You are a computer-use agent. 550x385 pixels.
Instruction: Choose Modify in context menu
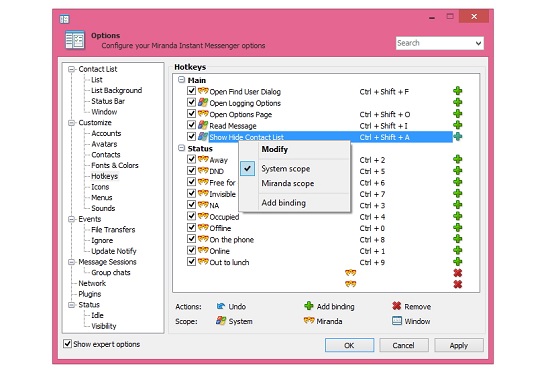tap(295, 150)
